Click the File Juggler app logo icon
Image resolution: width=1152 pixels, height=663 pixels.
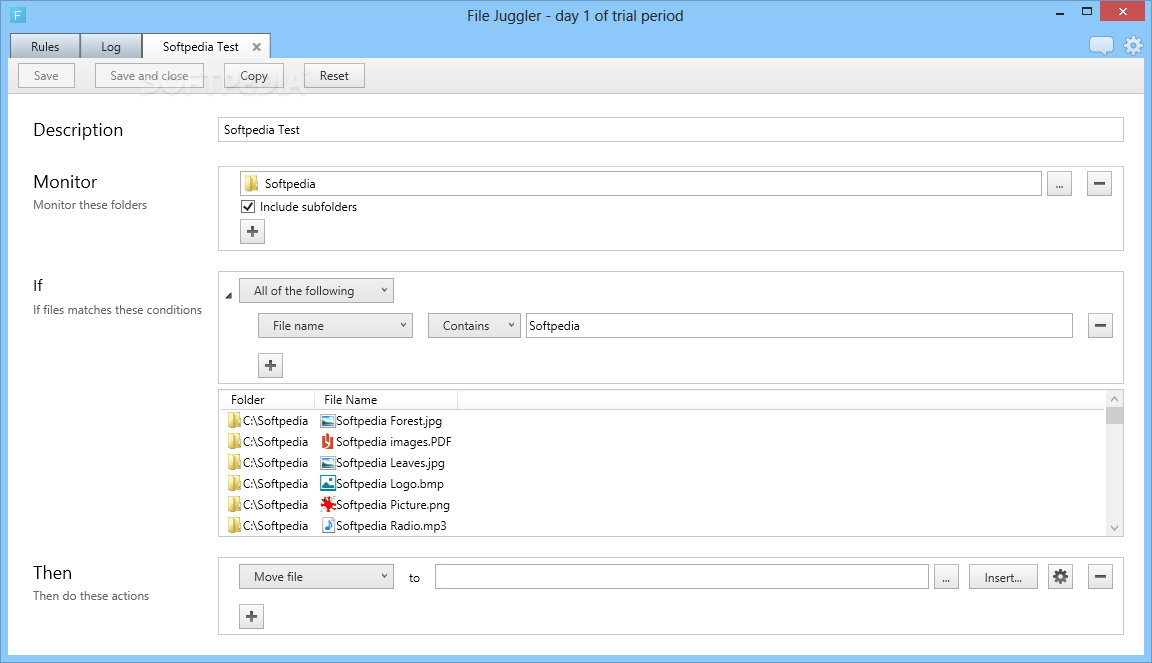[x=18, y=15]
